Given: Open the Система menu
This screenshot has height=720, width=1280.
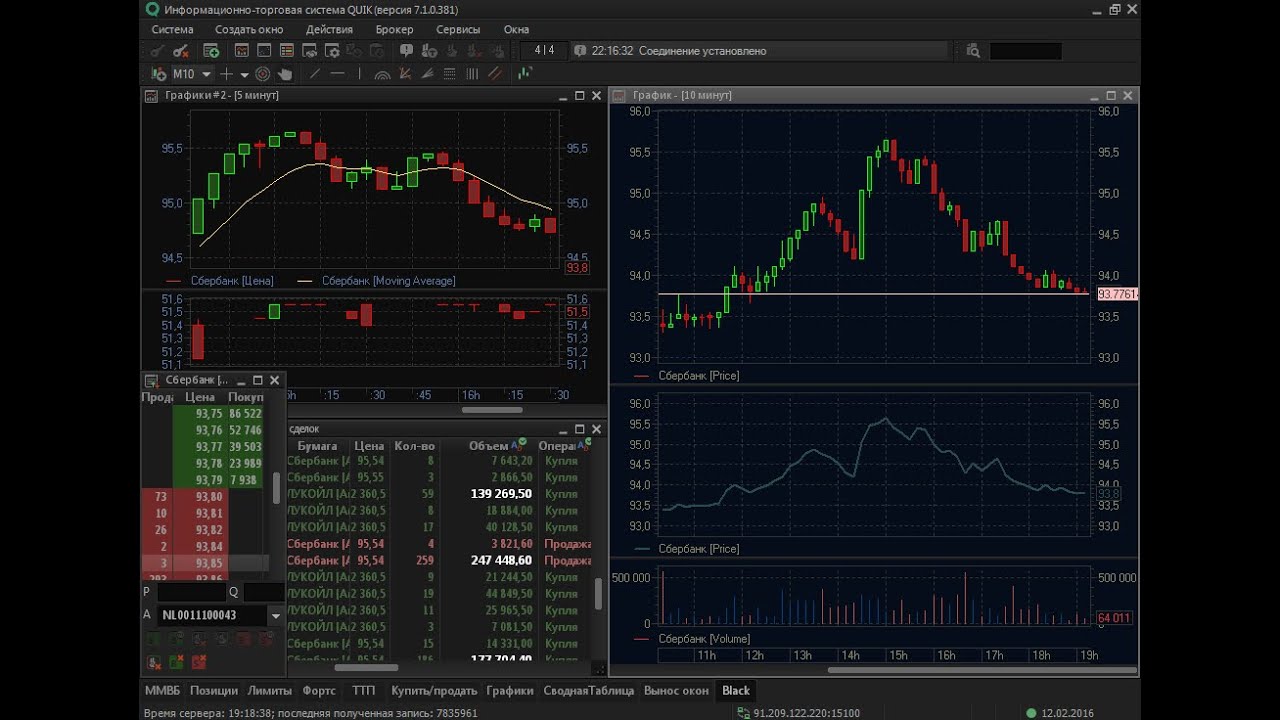Looking at the screenshot, I should click(172, 30).
